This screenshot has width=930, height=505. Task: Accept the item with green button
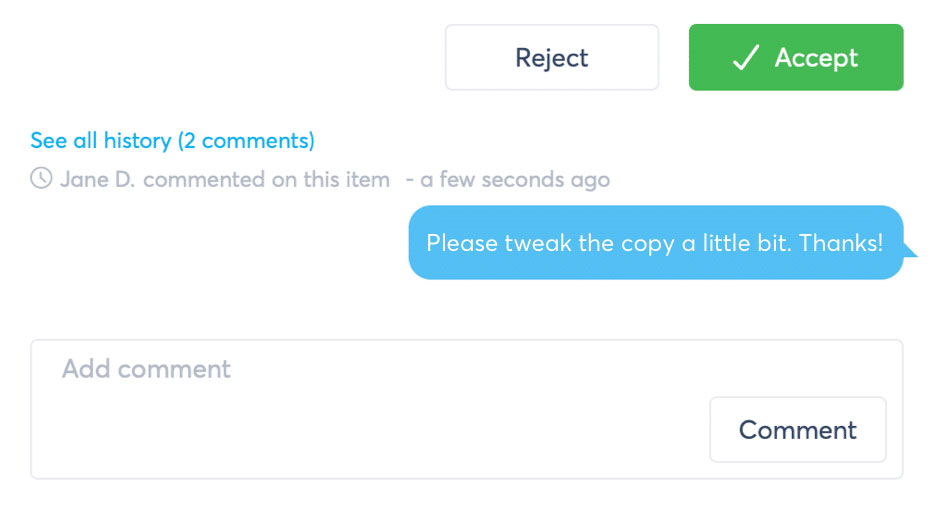click(796, 58)
